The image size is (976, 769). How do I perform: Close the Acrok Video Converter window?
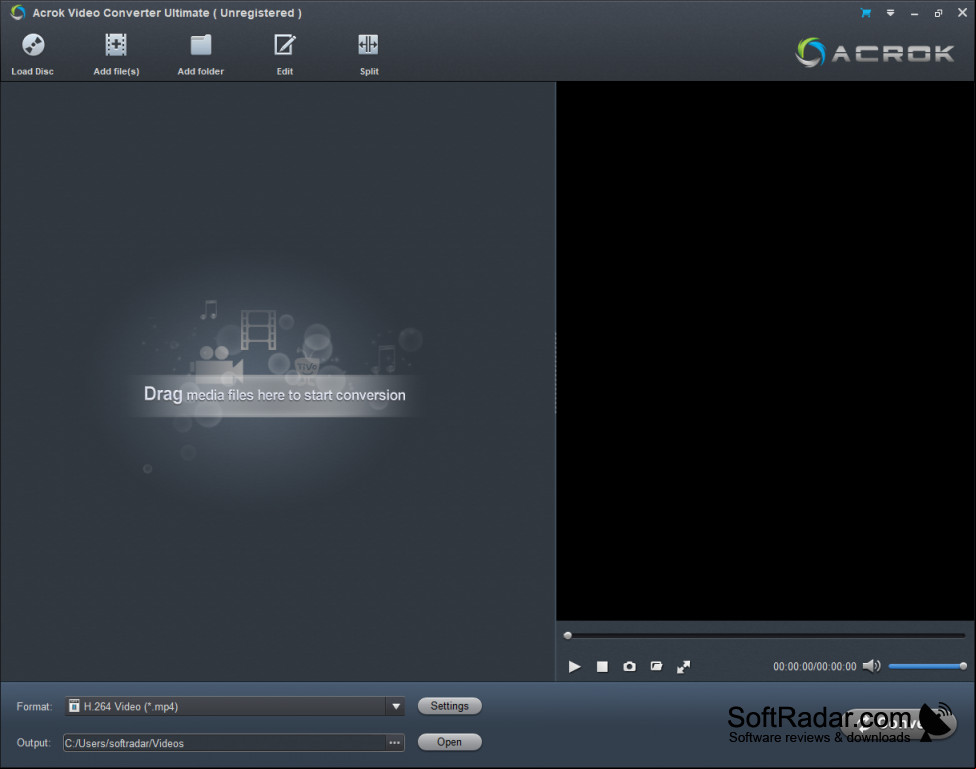pos(962,12)
